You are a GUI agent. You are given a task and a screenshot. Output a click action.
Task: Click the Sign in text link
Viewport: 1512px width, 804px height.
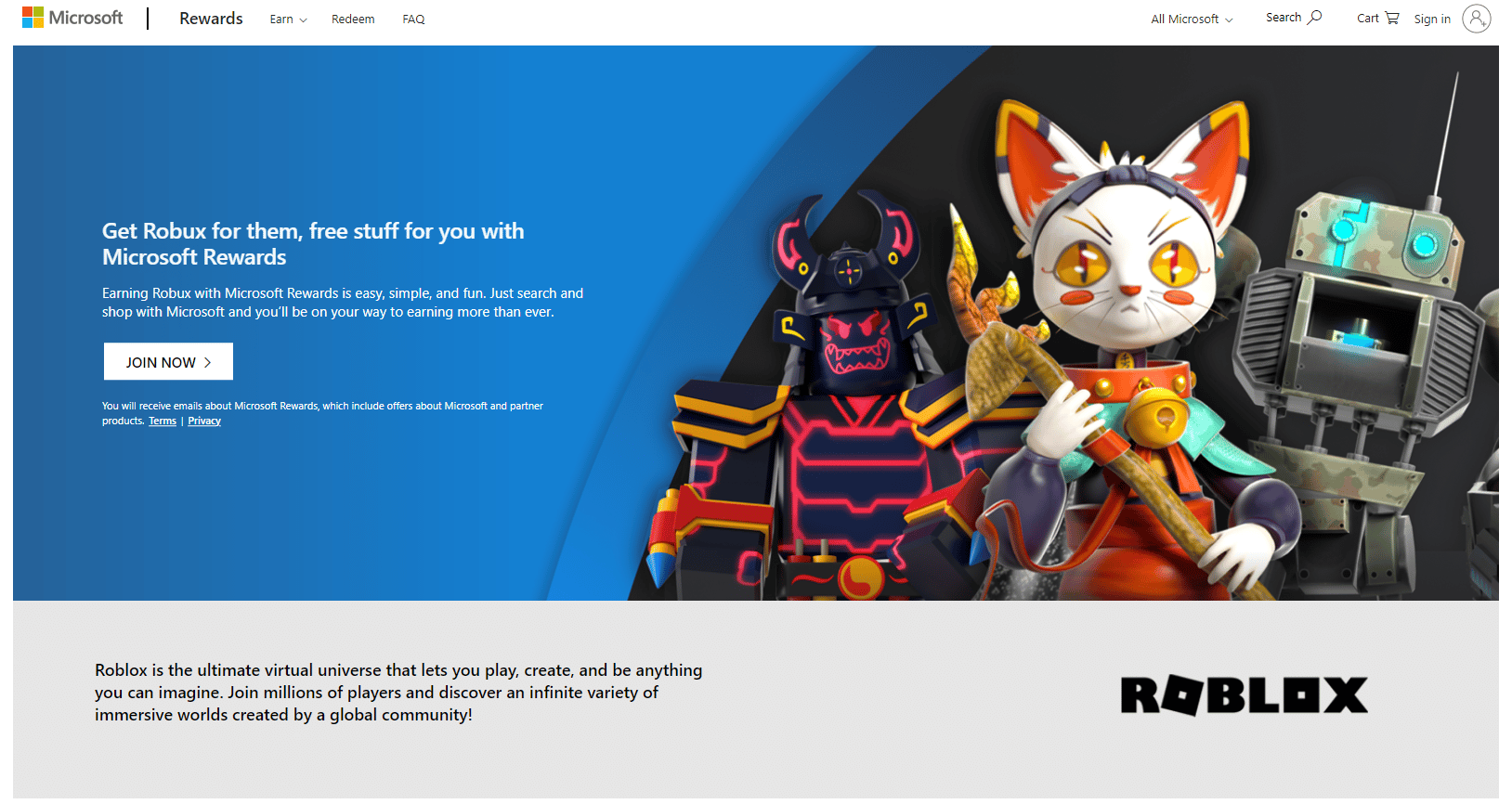(x=1432, y=19)
